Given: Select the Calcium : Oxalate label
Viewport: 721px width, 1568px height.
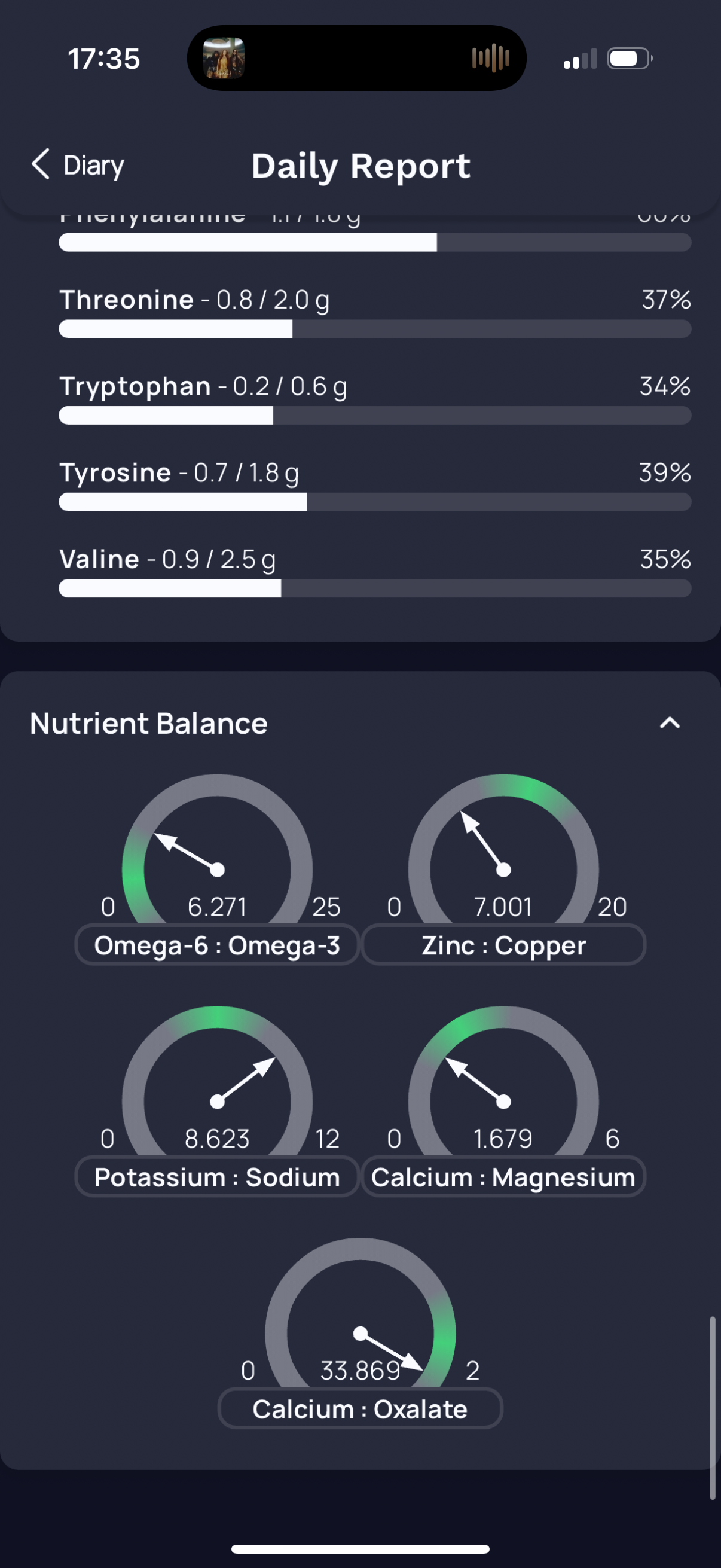Looking at the screenshot, I should (x=360, y=1409).
